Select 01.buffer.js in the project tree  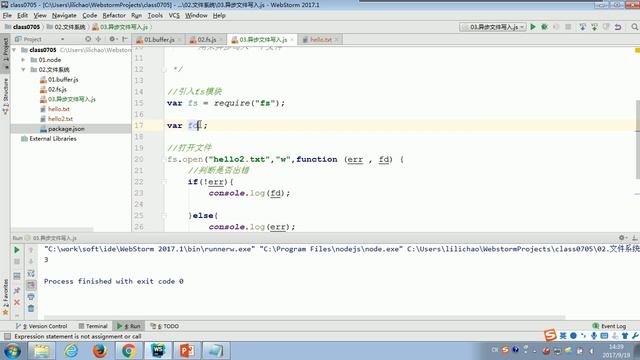pyautogui.click(x=59, y=79)
